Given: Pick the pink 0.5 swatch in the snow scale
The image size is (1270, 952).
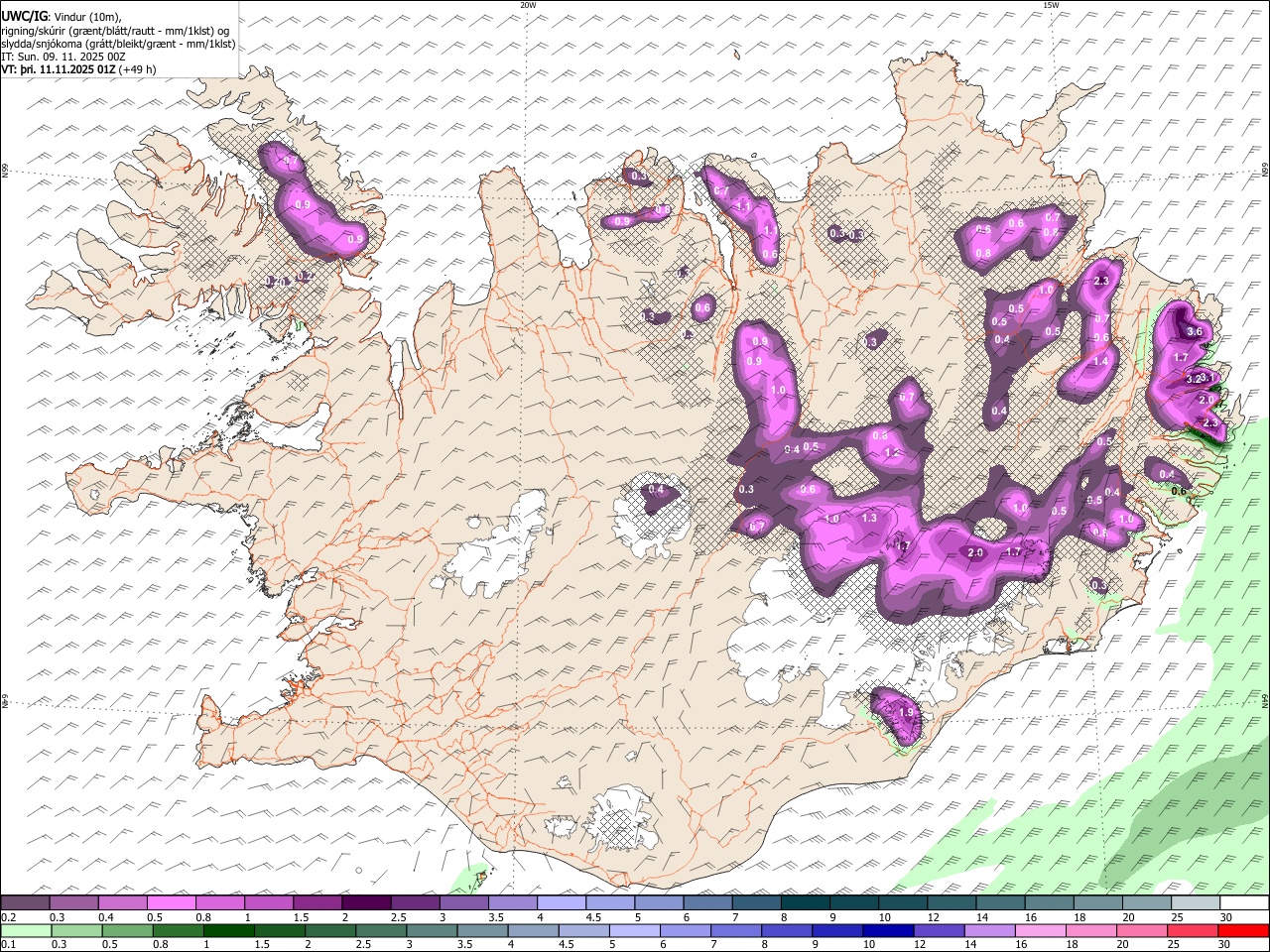Looking at the screenshot, I should coord(172,903).
